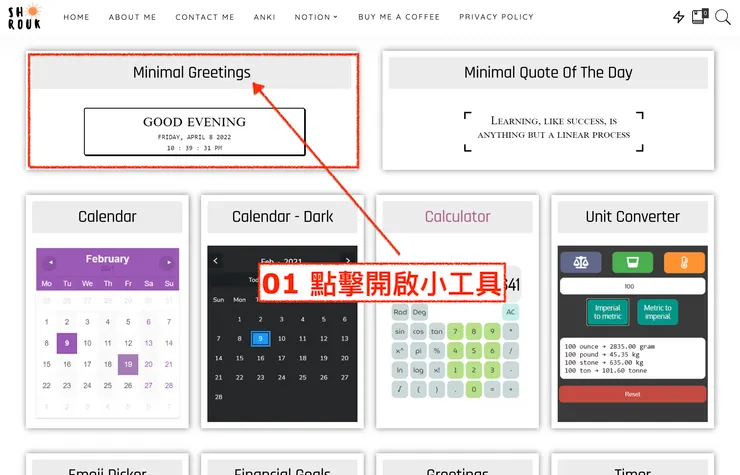This screenshot has height=475, width=740.
Task: Select the temperature thermometer unit icon
Action: pyautogui.click(x=684, y=262)
